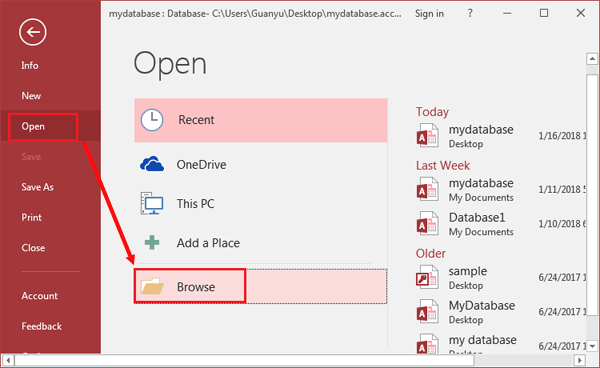Viewport: 600px width, 368px height.
Task: Click the horizontal scrollbar thumb
Action: tap(245, 360)
